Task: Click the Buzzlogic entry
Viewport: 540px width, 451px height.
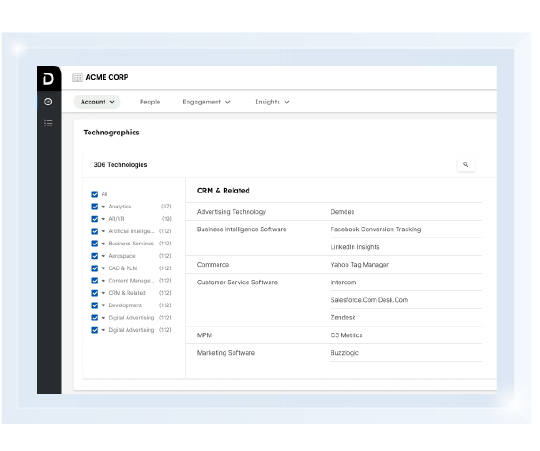Action: point(344,353)
